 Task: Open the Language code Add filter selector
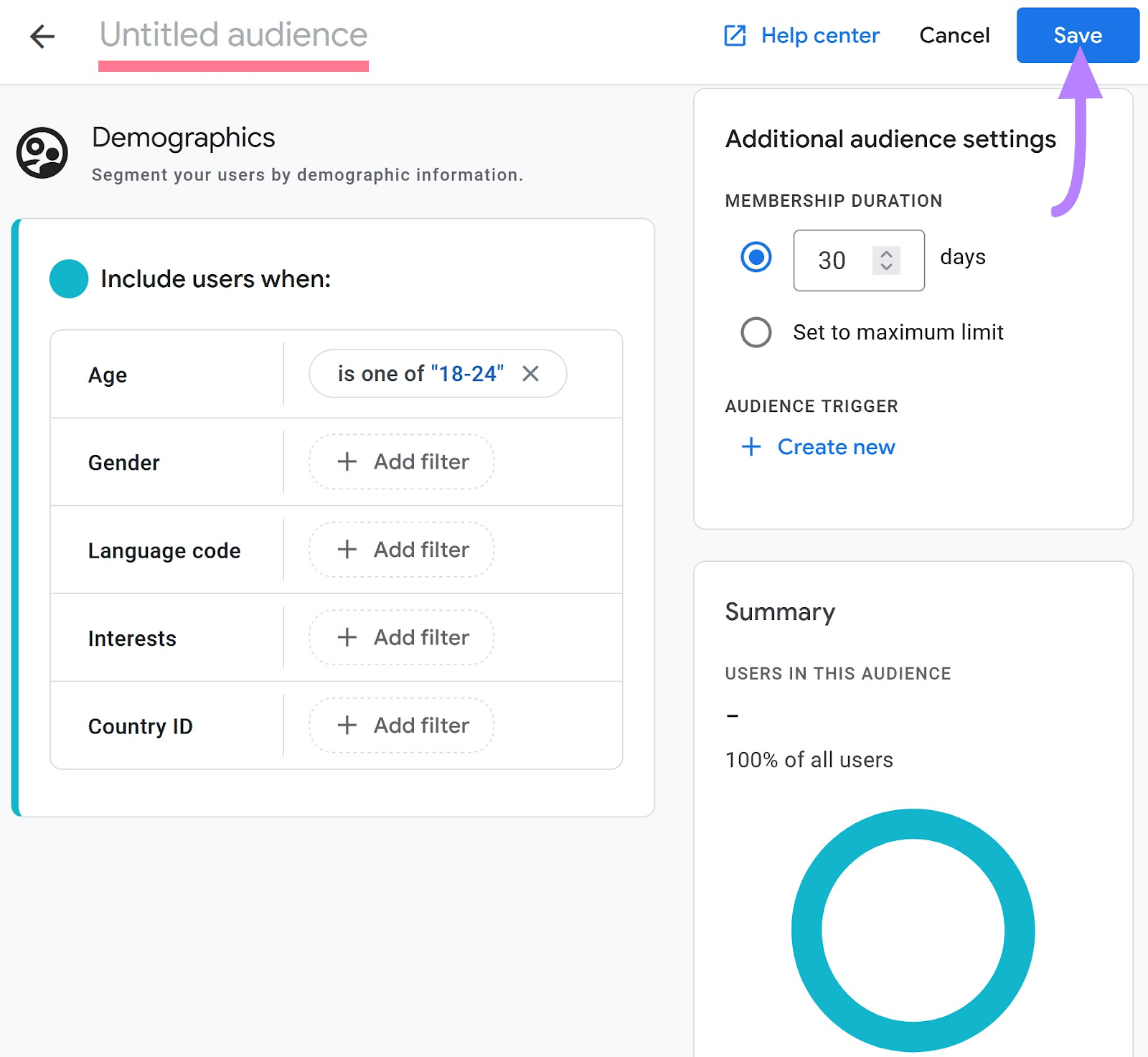[400, 549]
